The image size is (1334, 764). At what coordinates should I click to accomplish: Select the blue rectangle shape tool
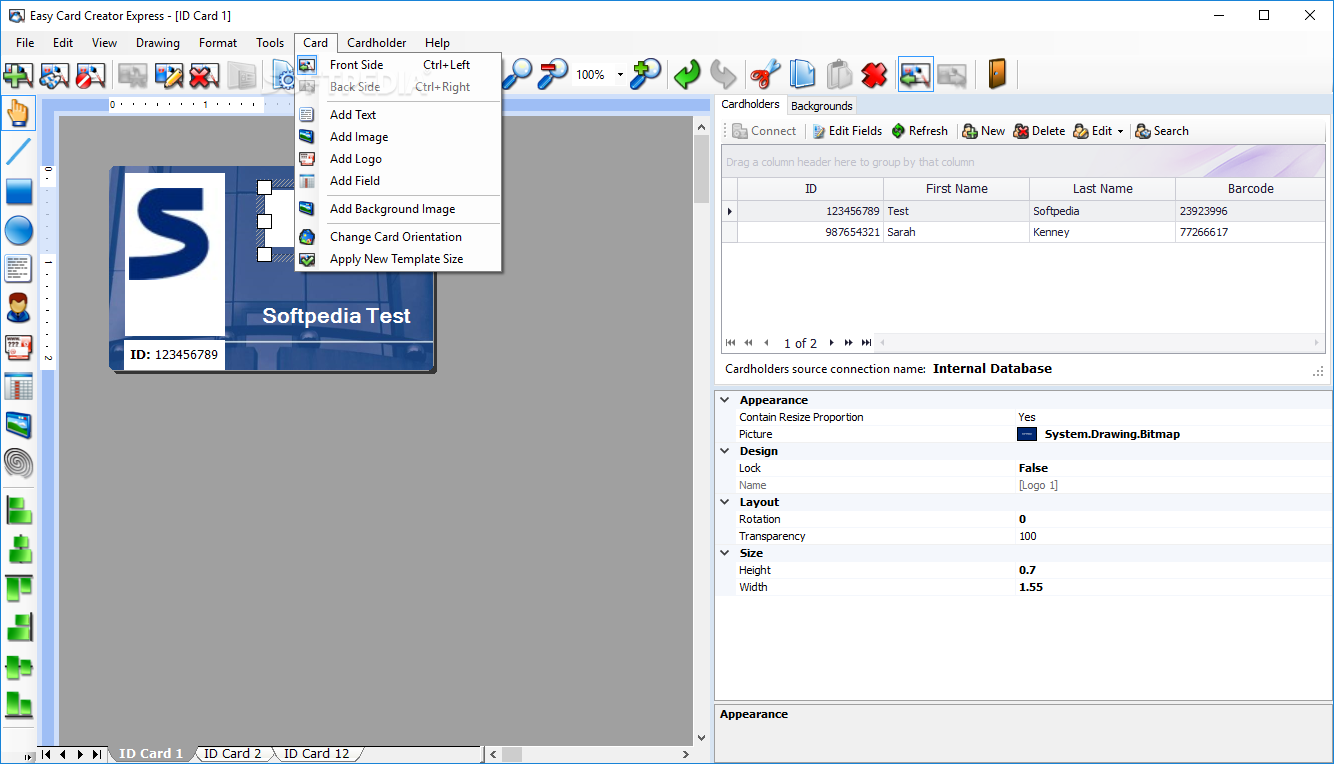click(18, 191)
